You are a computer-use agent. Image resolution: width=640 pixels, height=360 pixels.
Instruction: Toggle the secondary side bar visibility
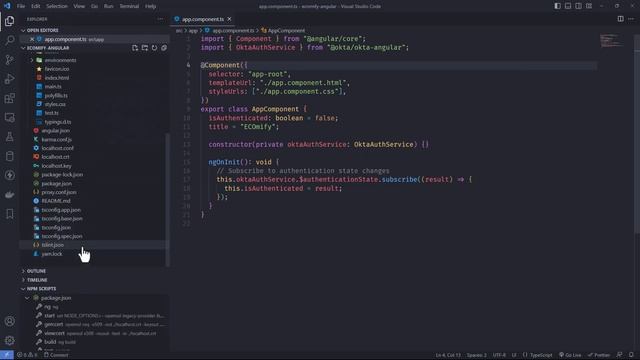click(578, 6)
